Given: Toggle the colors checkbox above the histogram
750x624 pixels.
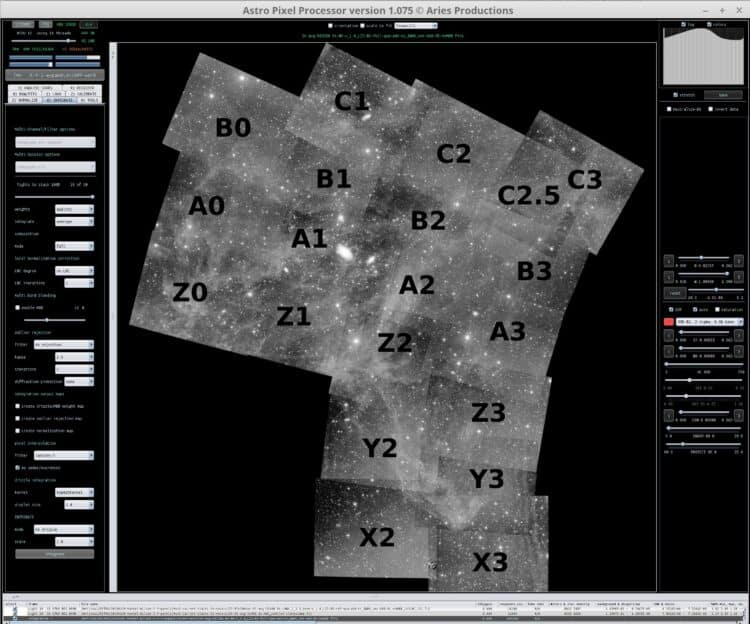Looking at the screenshot, I should (709, 24).
